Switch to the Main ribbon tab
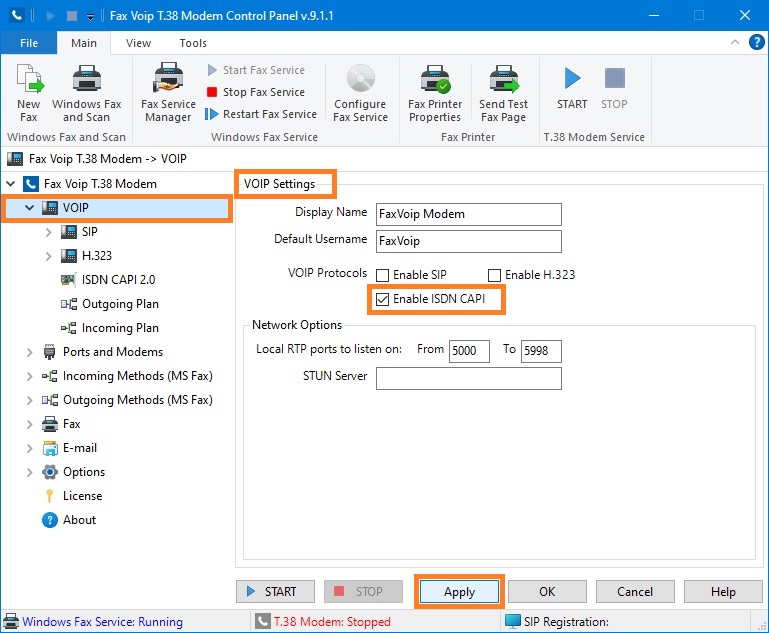 click(x=84, y=43)
